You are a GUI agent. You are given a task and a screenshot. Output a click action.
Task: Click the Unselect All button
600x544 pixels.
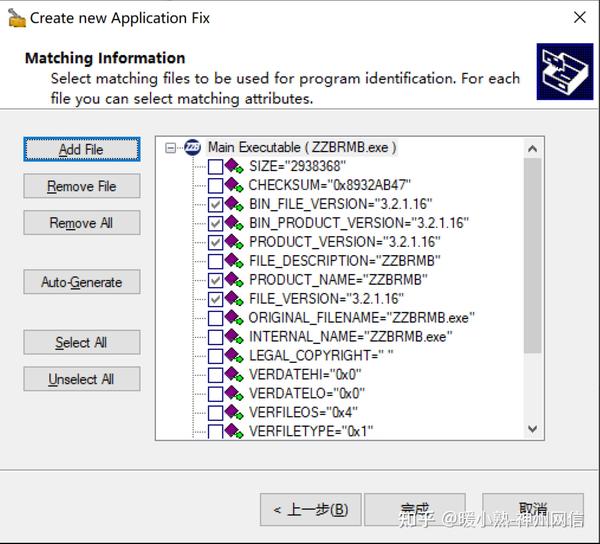pyautogui.click(x=82, y=379)
